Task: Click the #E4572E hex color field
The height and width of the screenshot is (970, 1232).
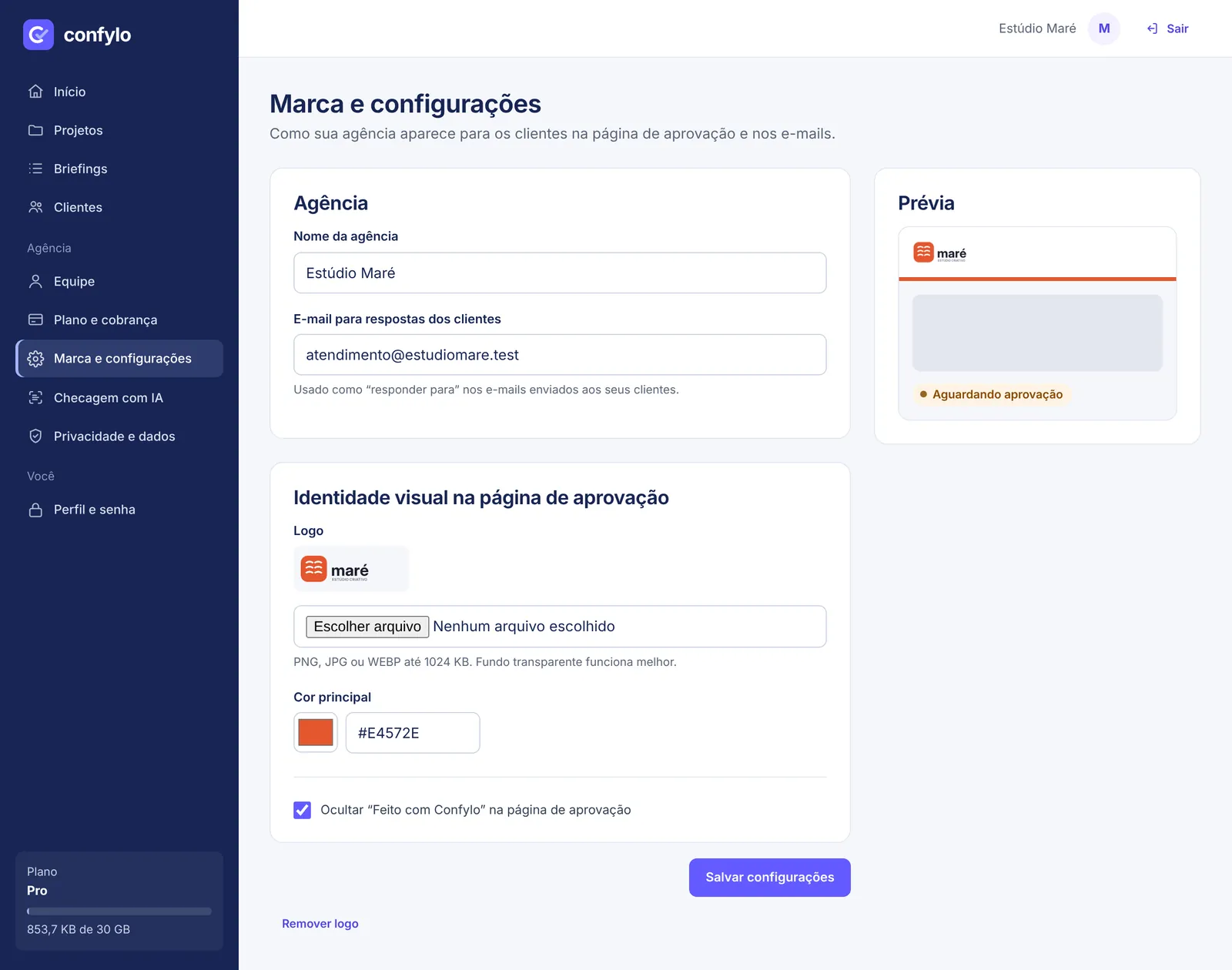Action: (x=413, y=733)
